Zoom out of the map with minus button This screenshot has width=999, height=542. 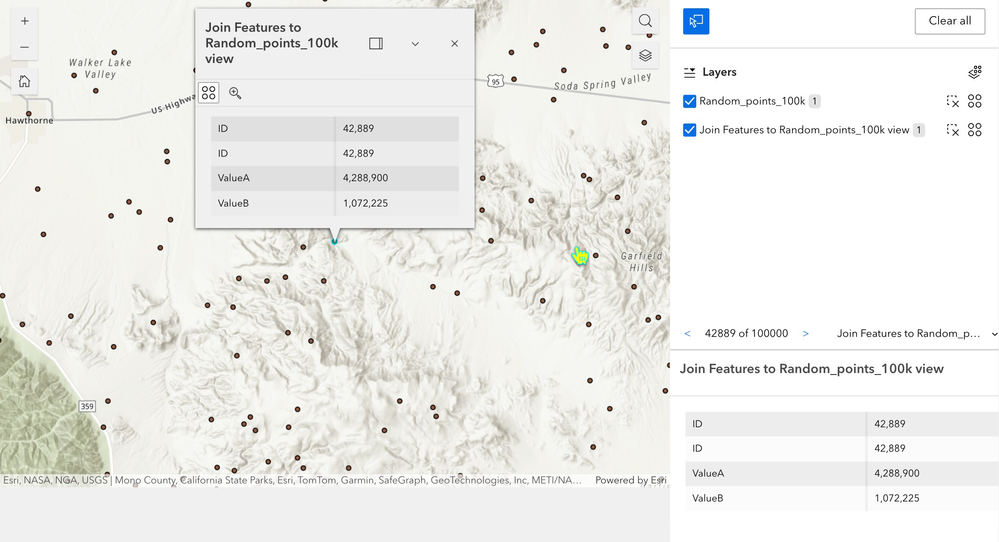pyautogui.click(x=24, y=47)
